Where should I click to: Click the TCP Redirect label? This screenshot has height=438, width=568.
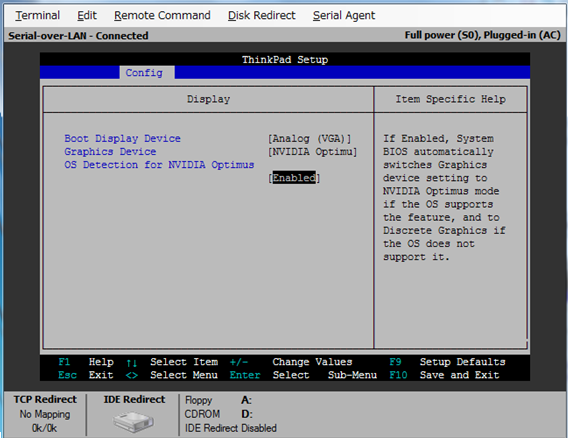[45, 399]
